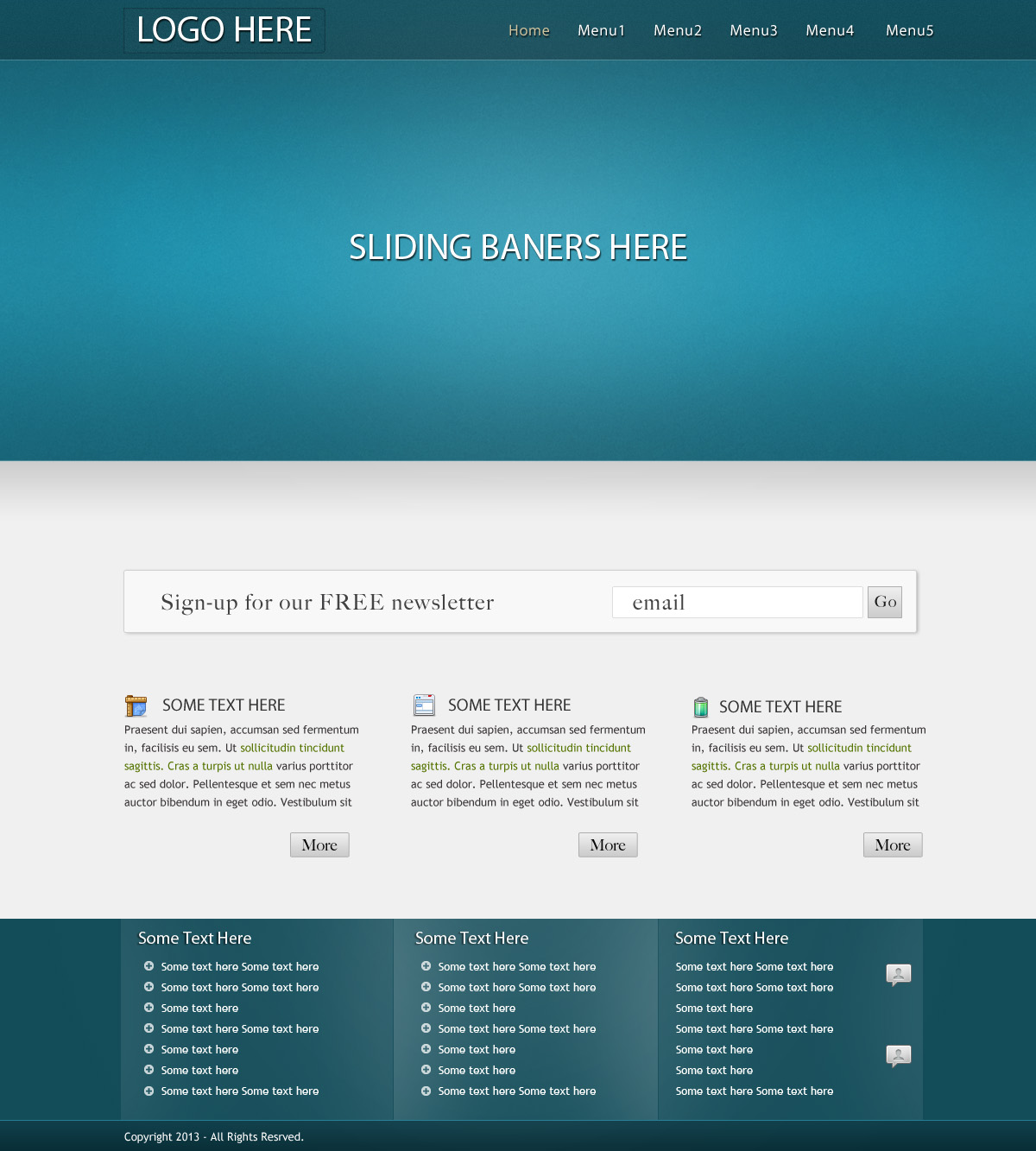The height and width of the screenshot is (1151, 1036).
Task: Click the SLIDING BANERS HERE banner text
Action: [518, 248]
